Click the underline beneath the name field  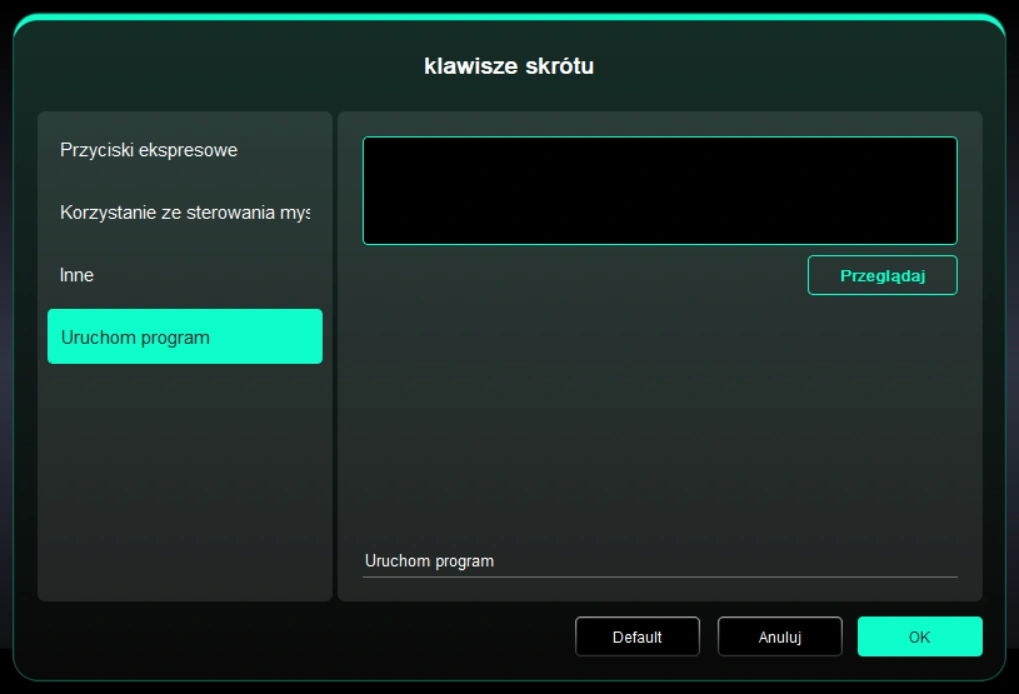[x=659, y=577]
